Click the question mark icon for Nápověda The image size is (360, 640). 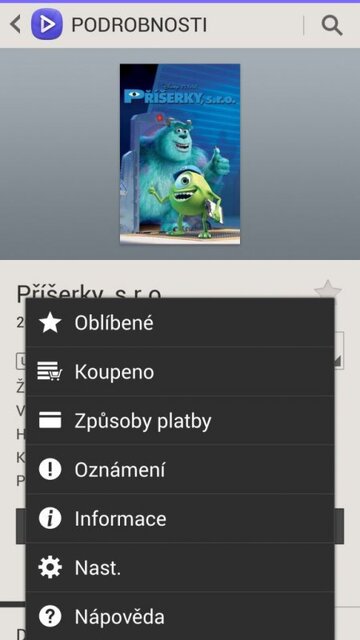[x=50, y=616]
